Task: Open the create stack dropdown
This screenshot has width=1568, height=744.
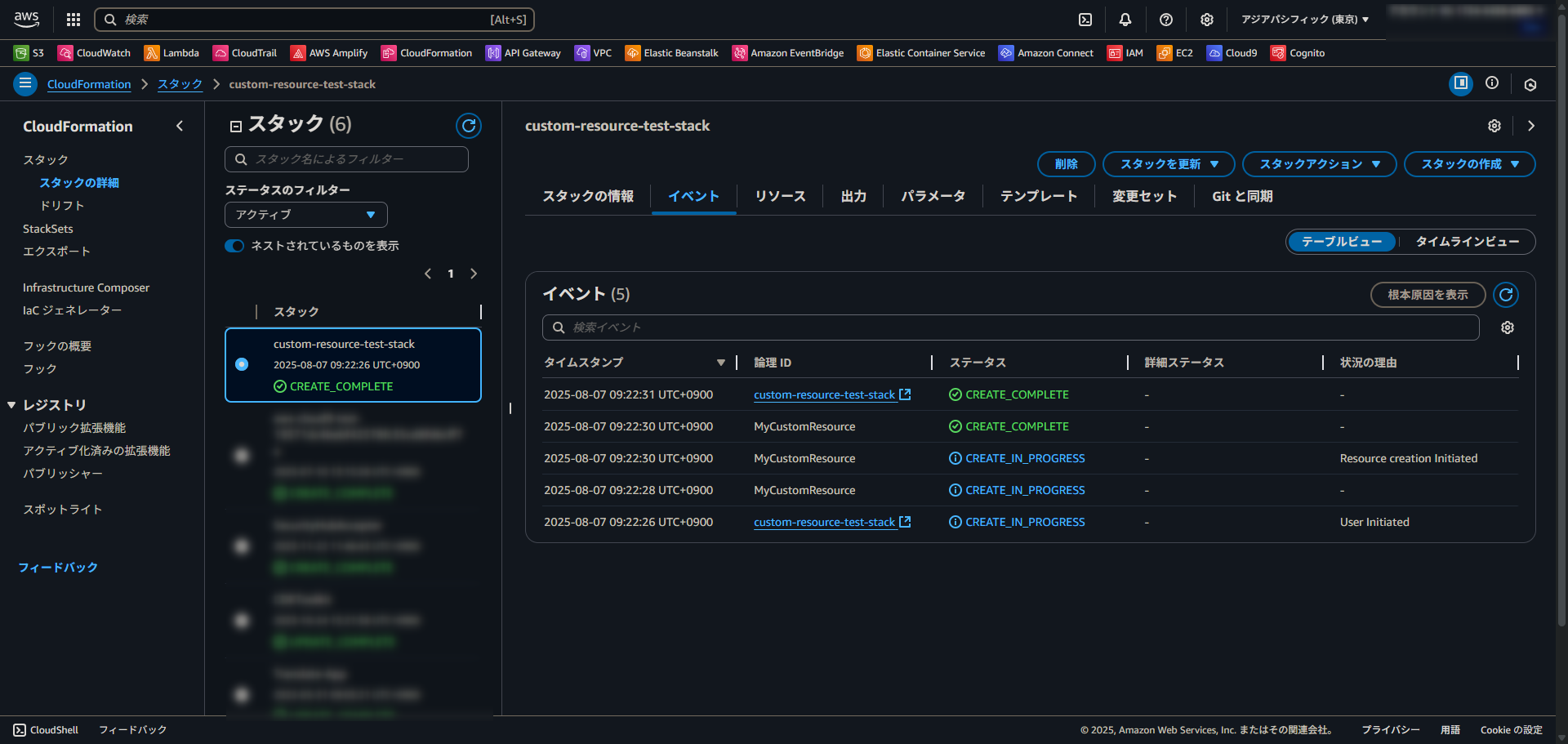Action: tap(1470, 164)
